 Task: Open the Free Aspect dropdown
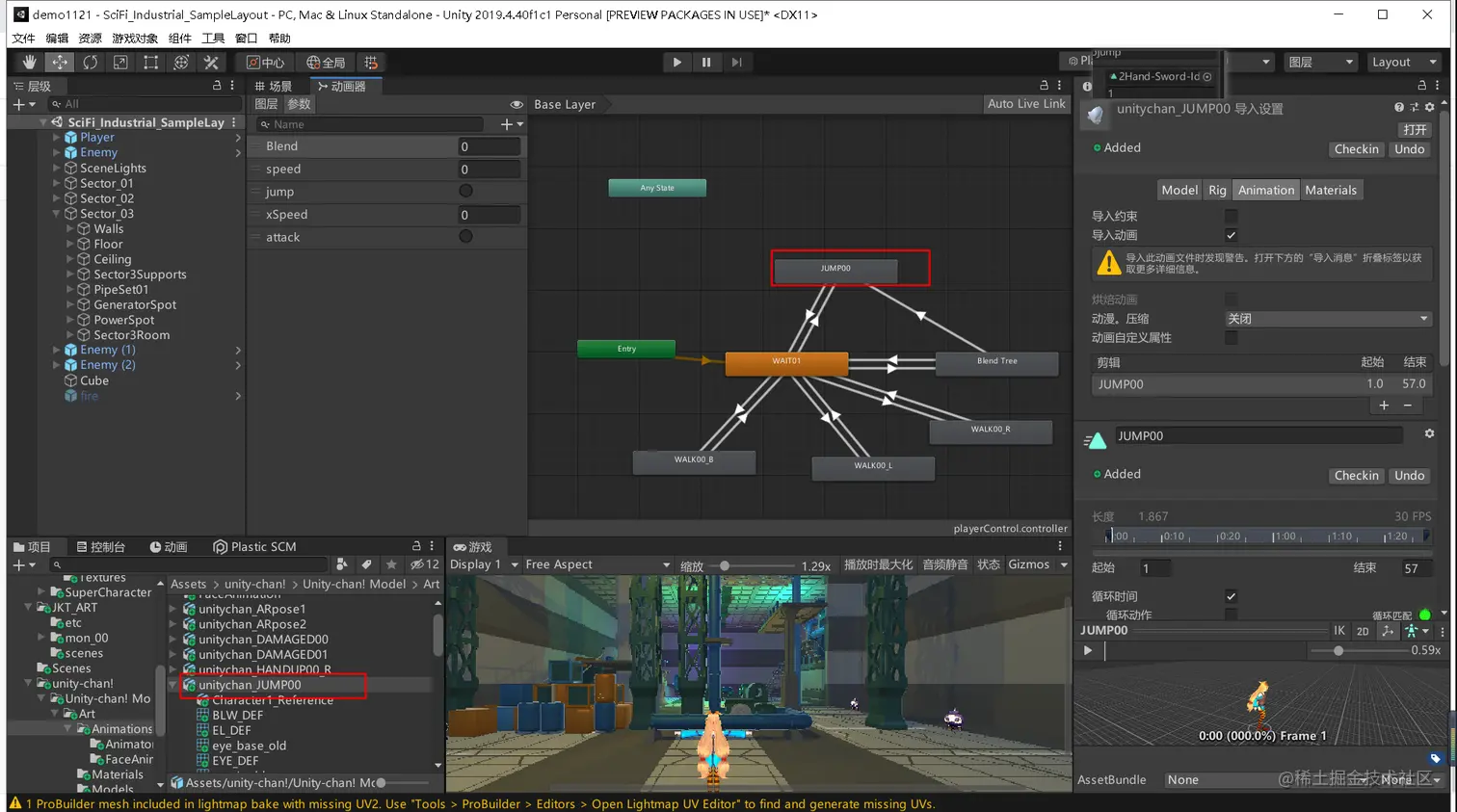(x=597, y=564)
